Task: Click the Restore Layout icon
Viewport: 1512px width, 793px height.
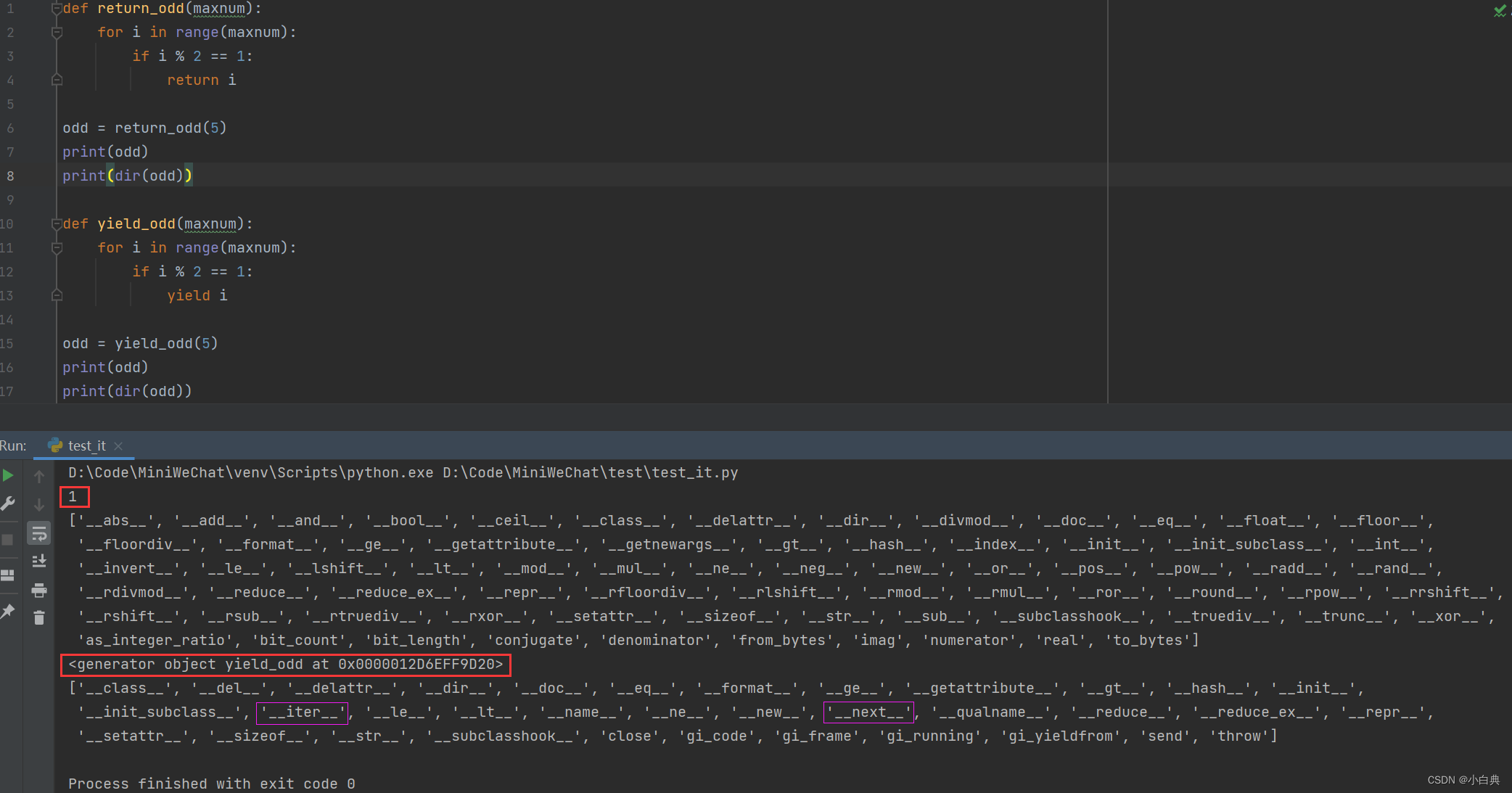Action: click(8, 575)
